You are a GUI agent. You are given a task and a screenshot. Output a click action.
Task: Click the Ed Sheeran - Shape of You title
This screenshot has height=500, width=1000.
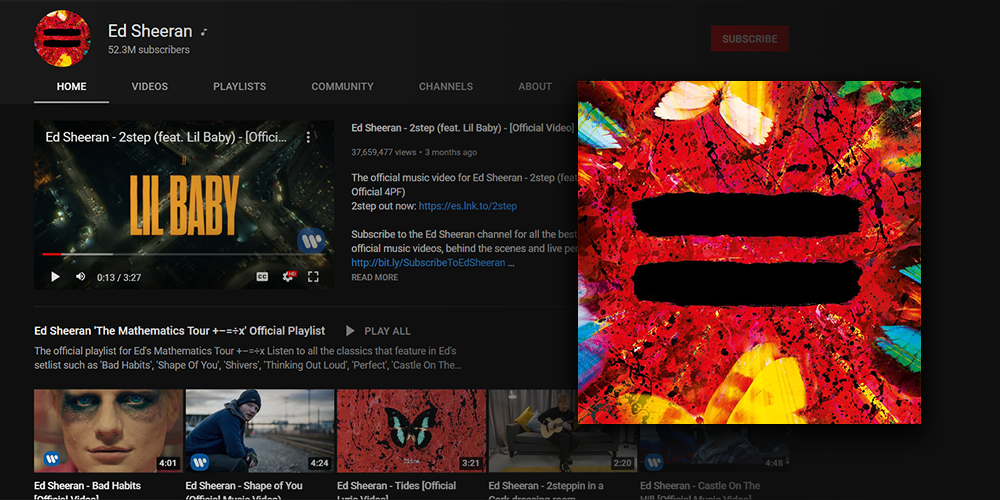click(x=244, y=491)
